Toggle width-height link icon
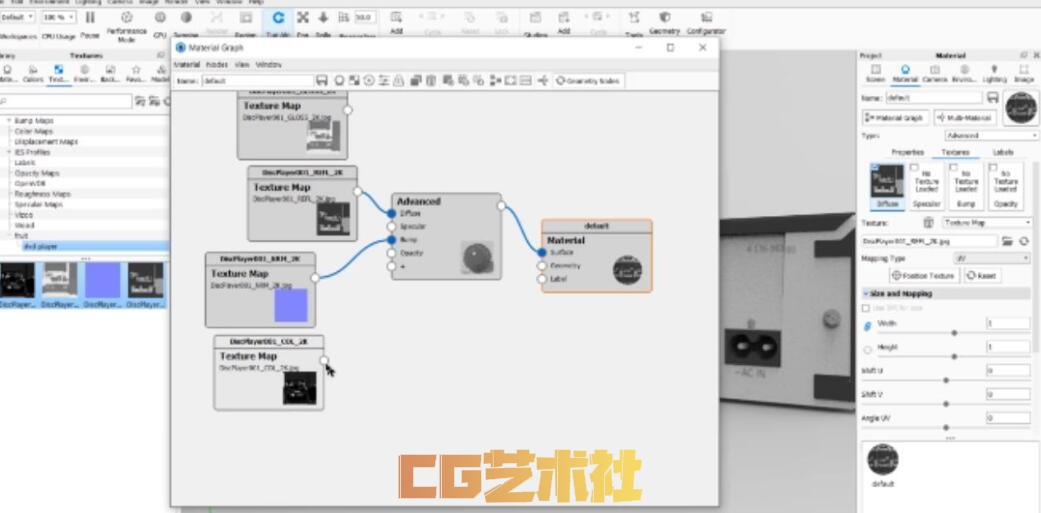The width and height of the screenshot is (1041, 513). (867, 326)
